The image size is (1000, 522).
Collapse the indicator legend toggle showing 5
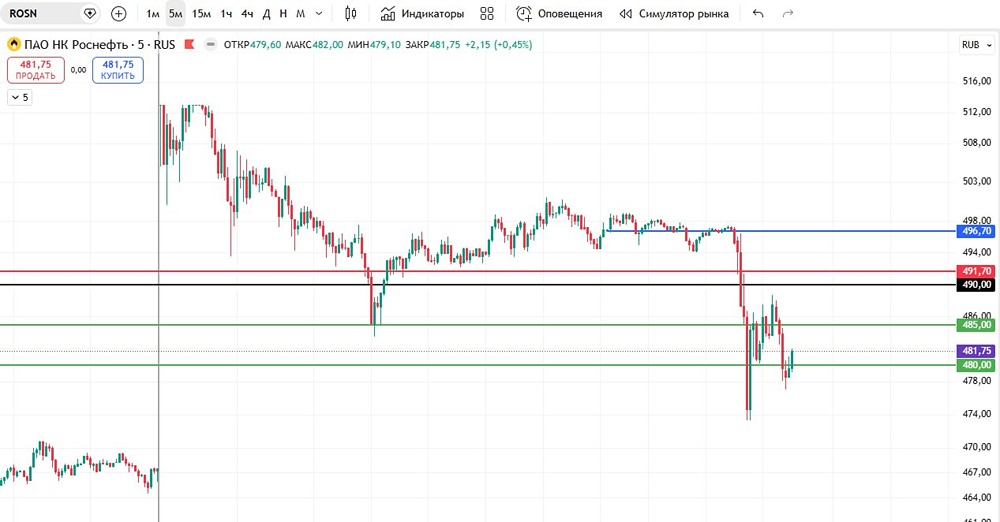[x=20, y=98]
